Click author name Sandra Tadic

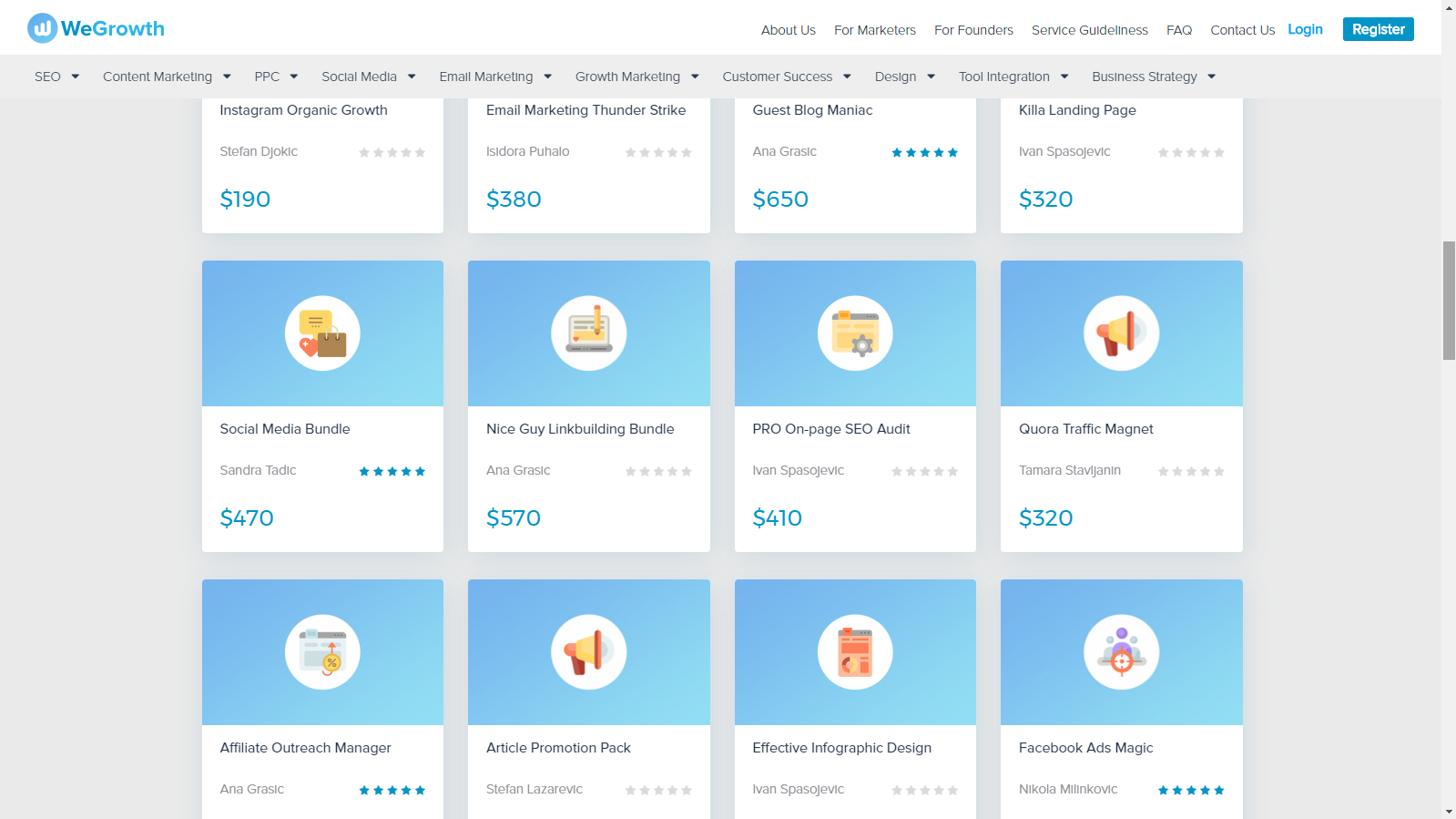coord(258,471)
